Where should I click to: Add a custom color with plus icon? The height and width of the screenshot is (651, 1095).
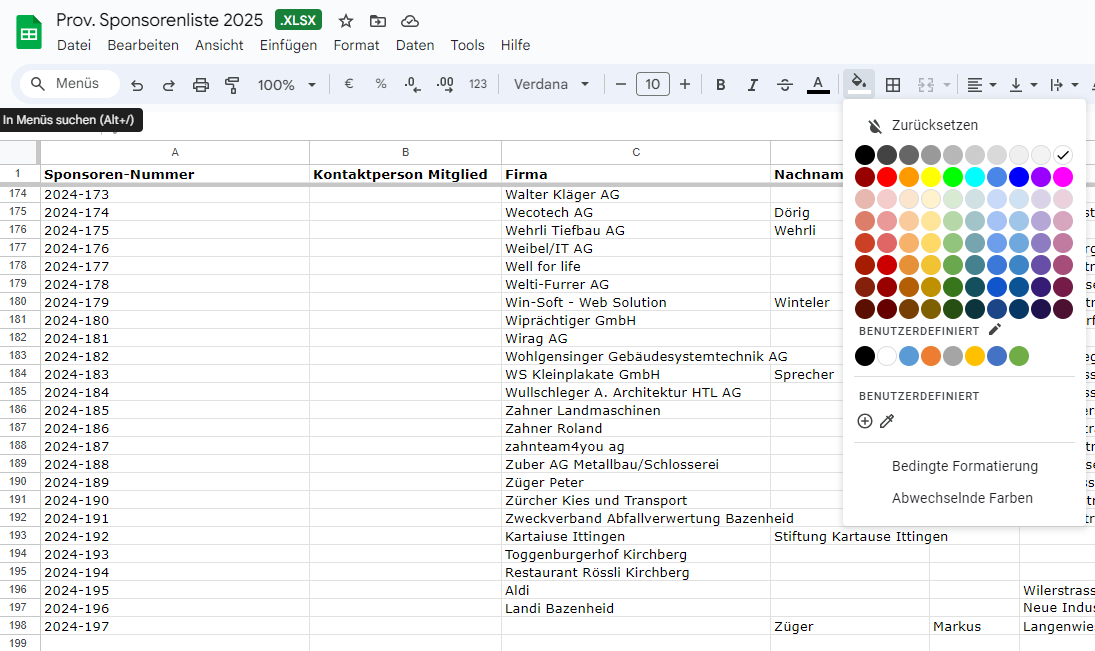tap(865, 421)
